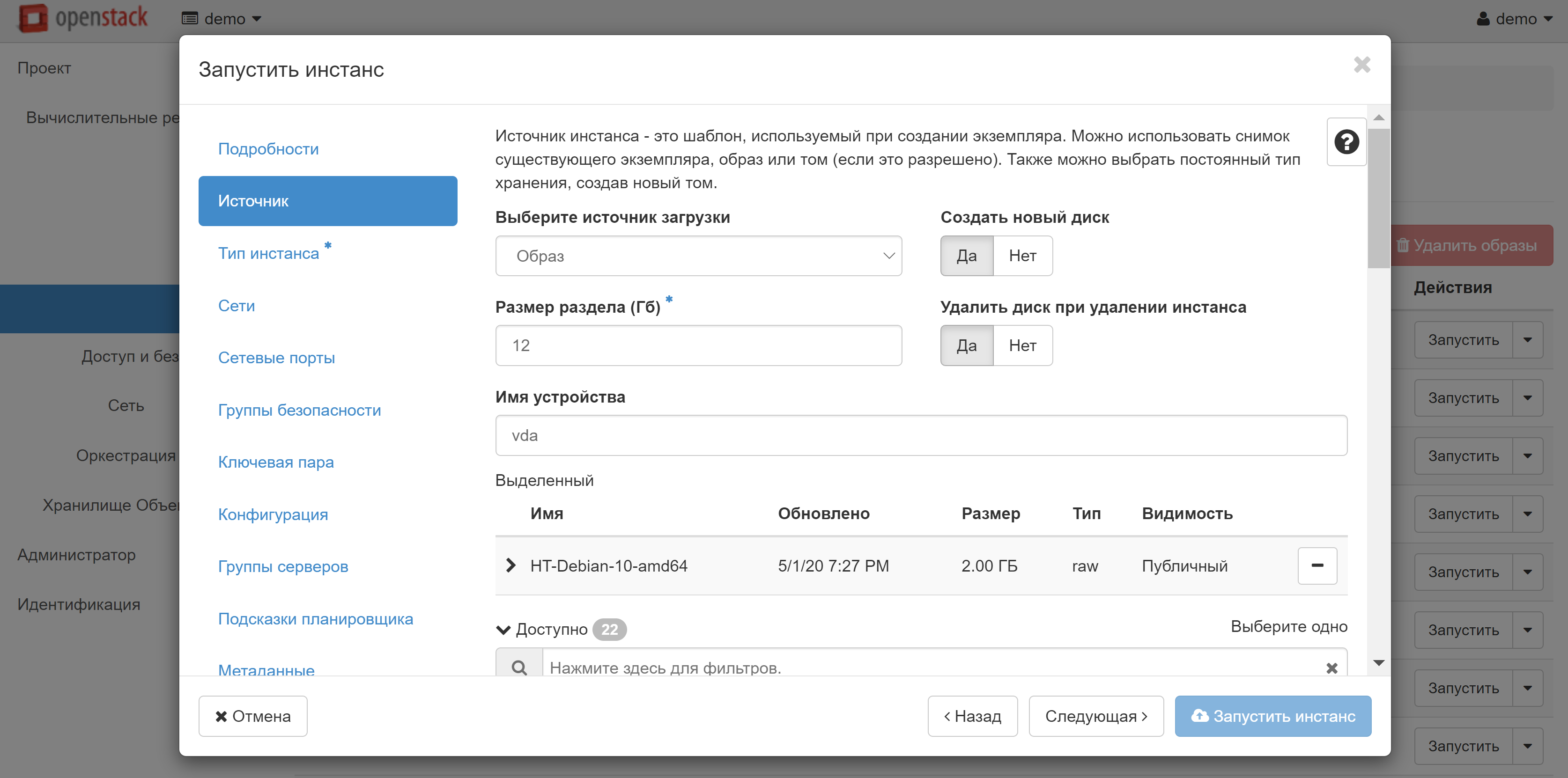Sort by the Обновлено column header
This screenshot has height=778, width=1568.
point(823,514)
